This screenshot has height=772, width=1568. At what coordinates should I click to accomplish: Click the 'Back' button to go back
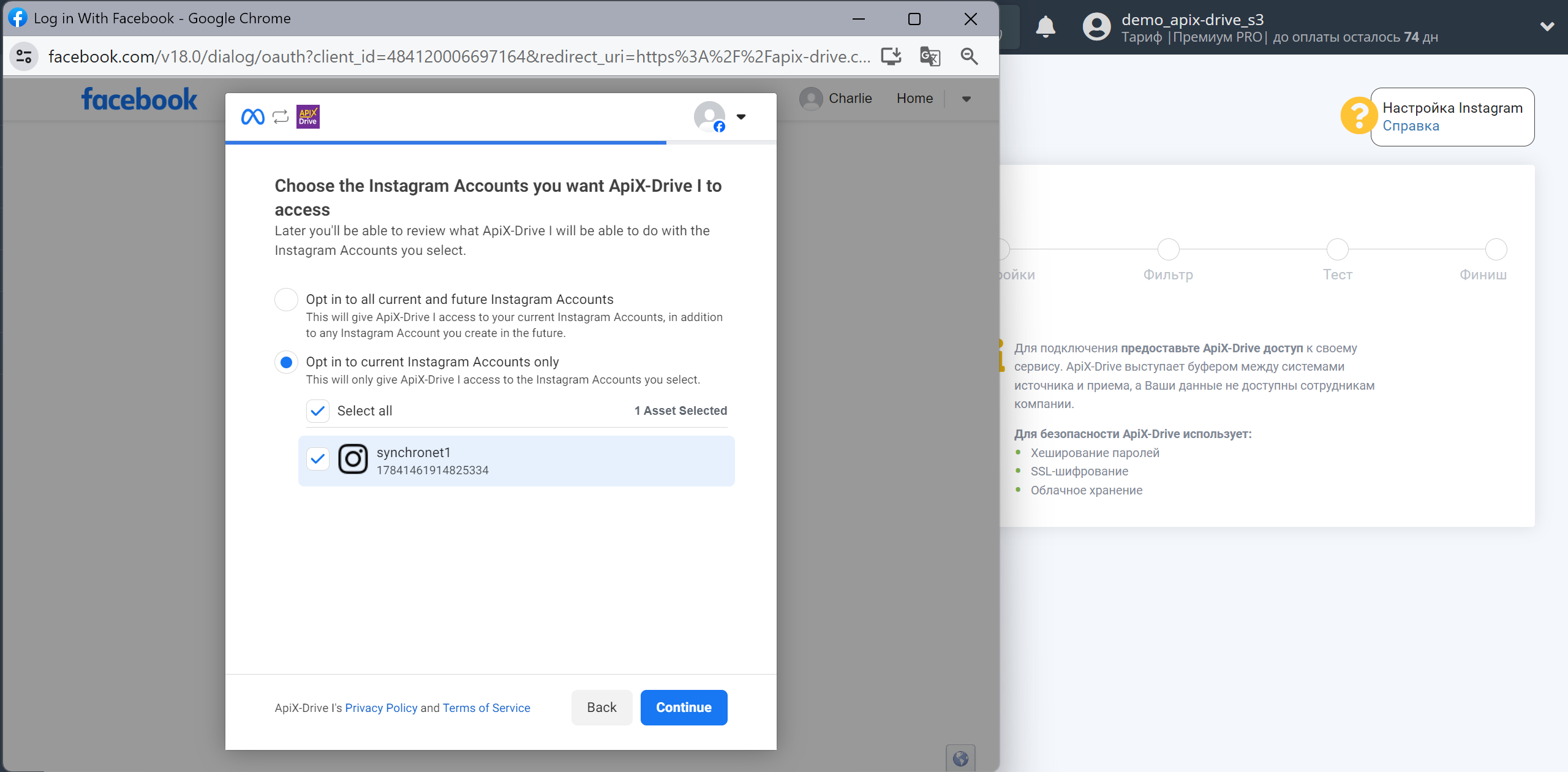point(601,707)
